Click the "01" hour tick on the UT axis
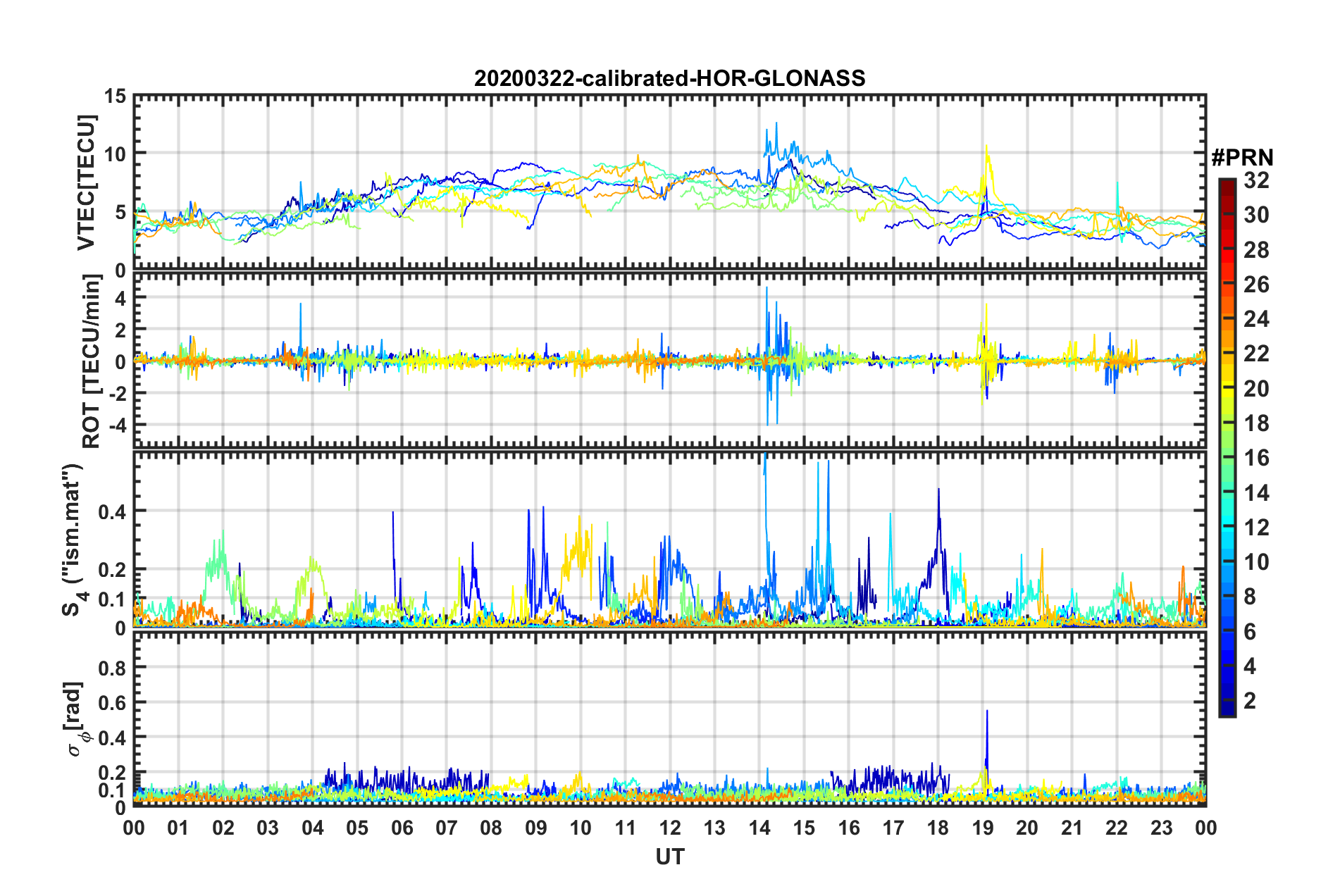The height and width of the screenshot is (896, 1340). point(178,828)
